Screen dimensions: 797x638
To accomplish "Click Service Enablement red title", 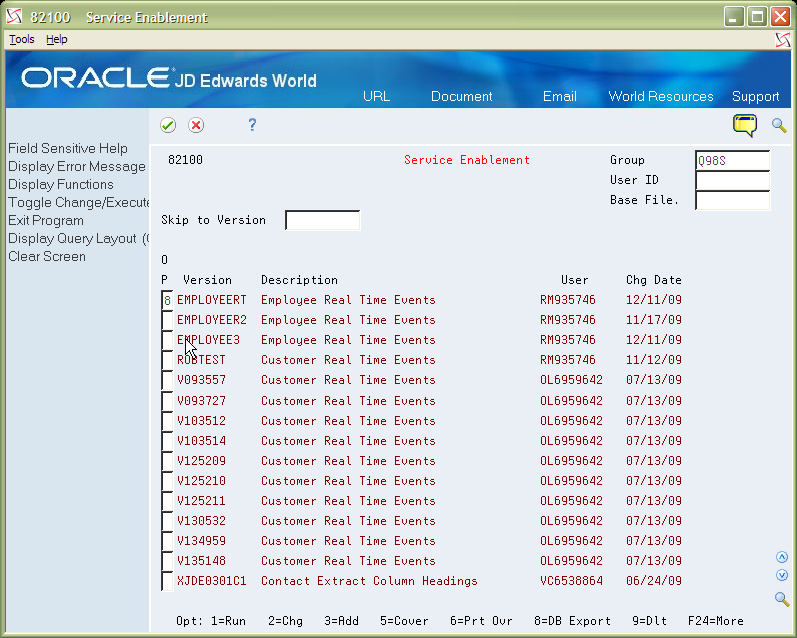I will [x=467, y=160].
